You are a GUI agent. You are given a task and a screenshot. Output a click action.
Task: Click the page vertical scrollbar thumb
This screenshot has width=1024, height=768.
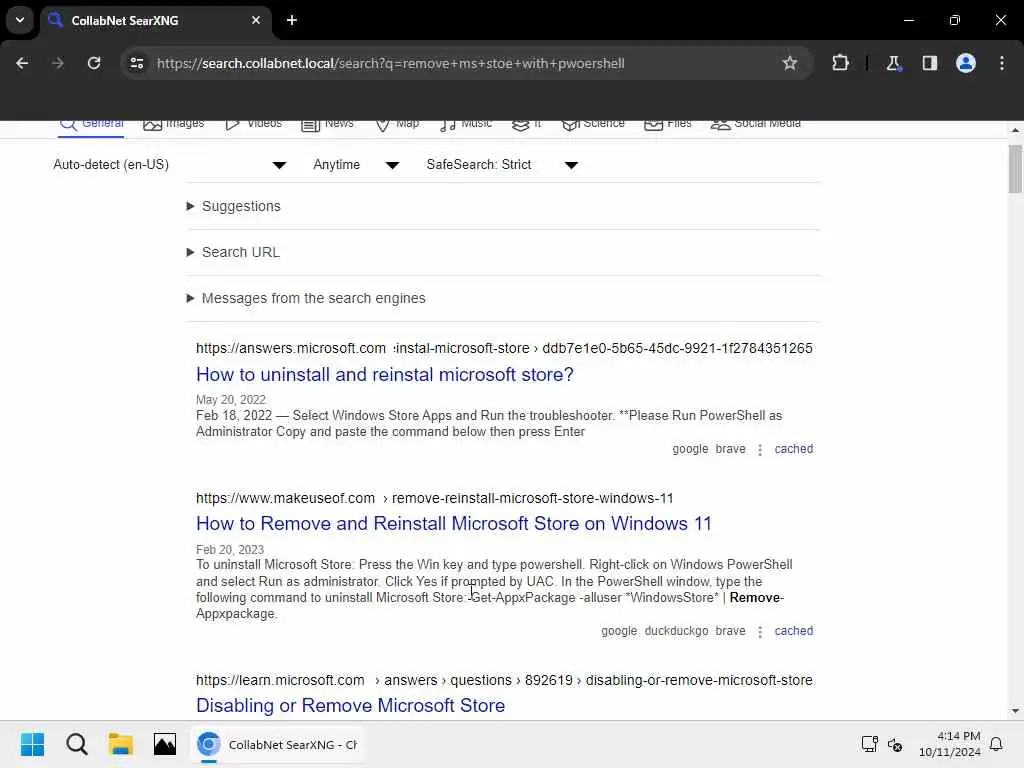point(1015,169)
